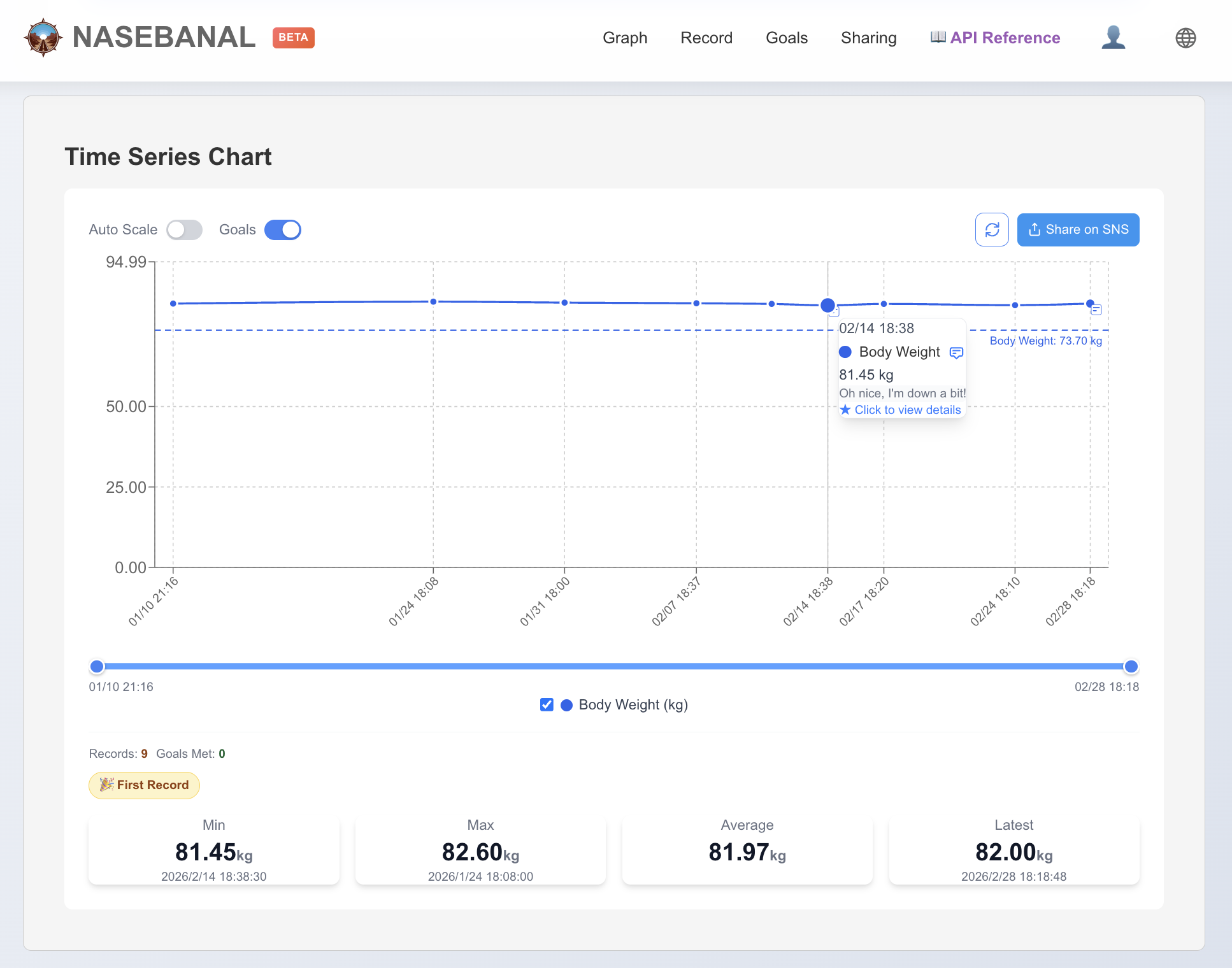Click Click to view details link
Image resolution: width=1232 pixels, height=968 pixels.
(x=908, y=409)
